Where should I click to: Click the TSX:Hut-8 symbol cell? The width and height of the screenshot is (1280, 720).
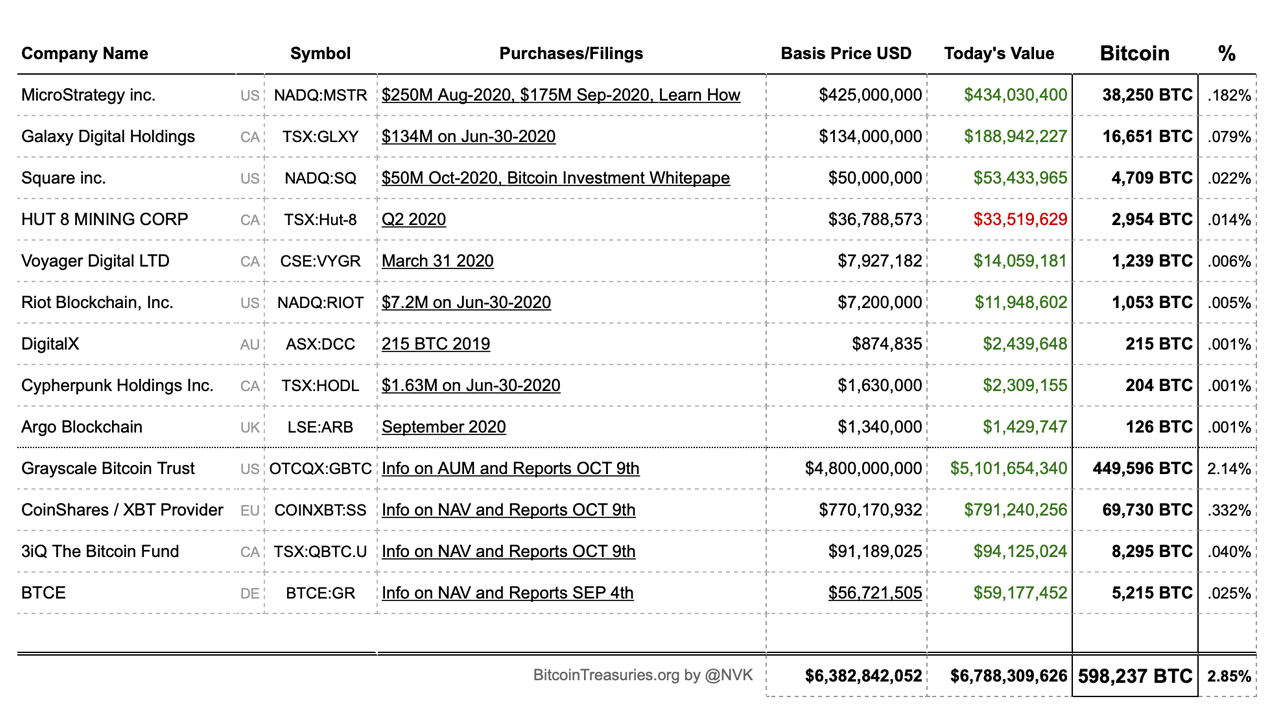click(x=320, y=220)
